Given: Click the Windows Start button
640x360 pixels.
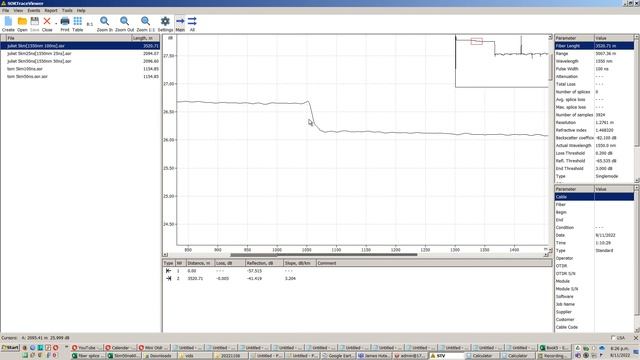Looking at the screenshot, I should coord(10,348).
